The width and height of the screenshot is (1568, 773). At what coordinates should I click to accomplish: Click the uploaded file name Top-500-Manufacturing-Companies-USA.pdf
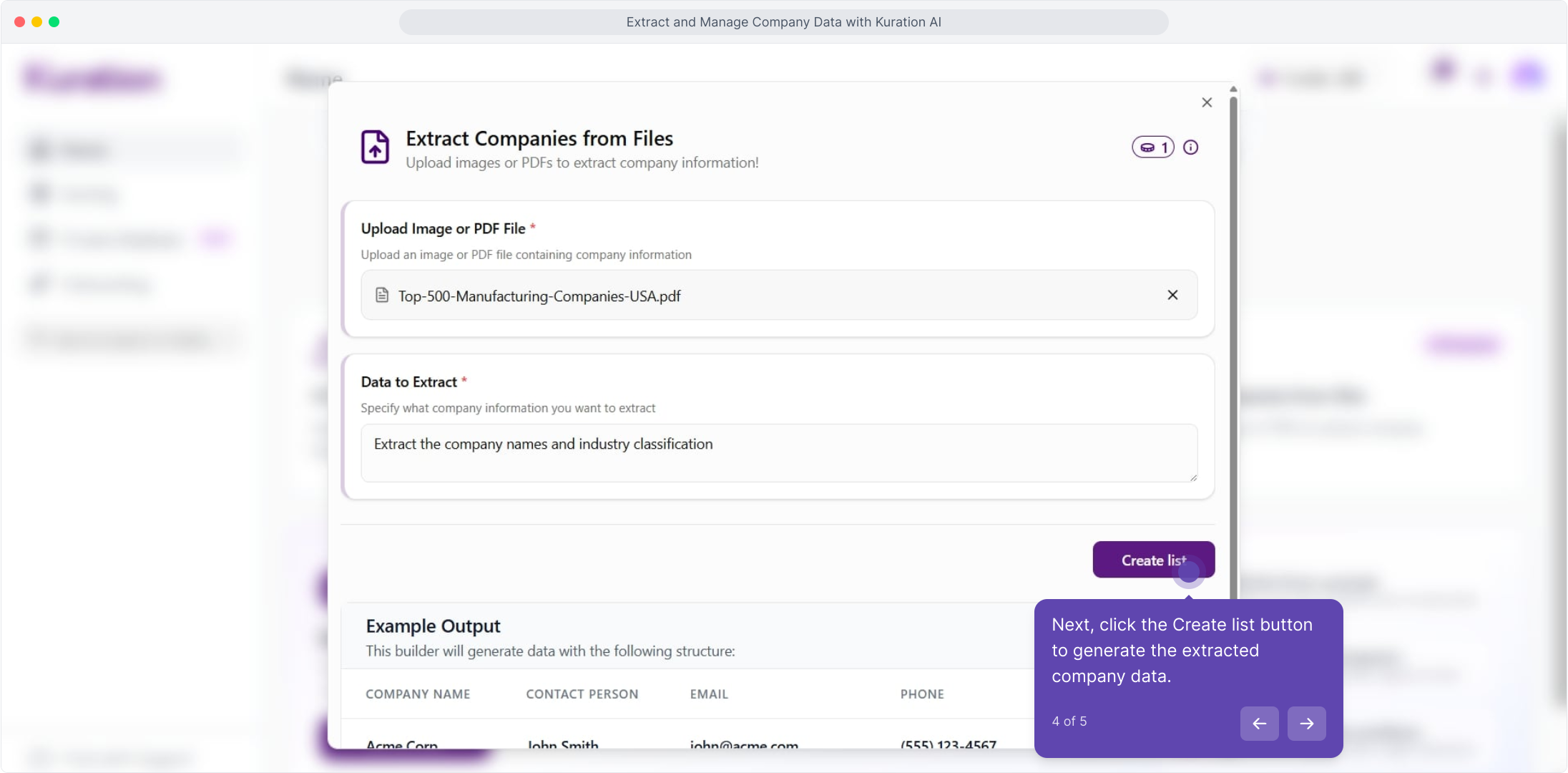(x=539, y=296)
